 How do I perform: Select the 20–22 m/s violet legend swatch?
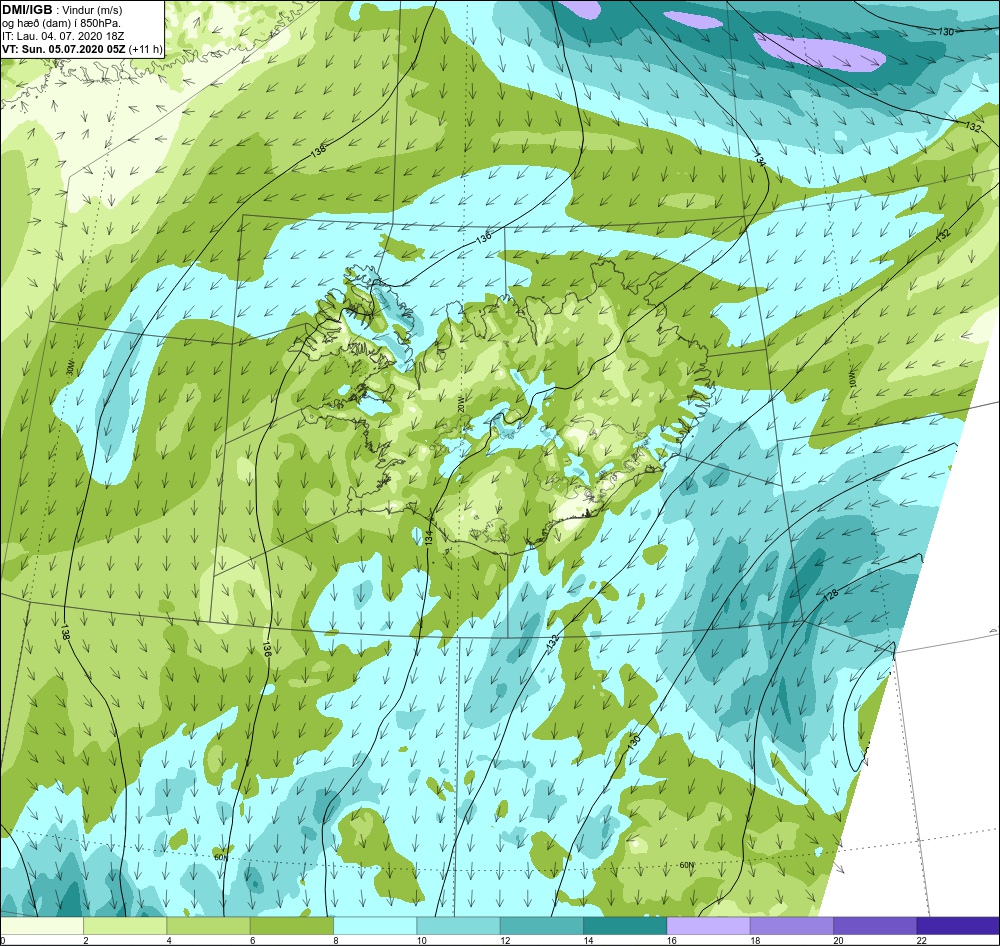point(875,925)
